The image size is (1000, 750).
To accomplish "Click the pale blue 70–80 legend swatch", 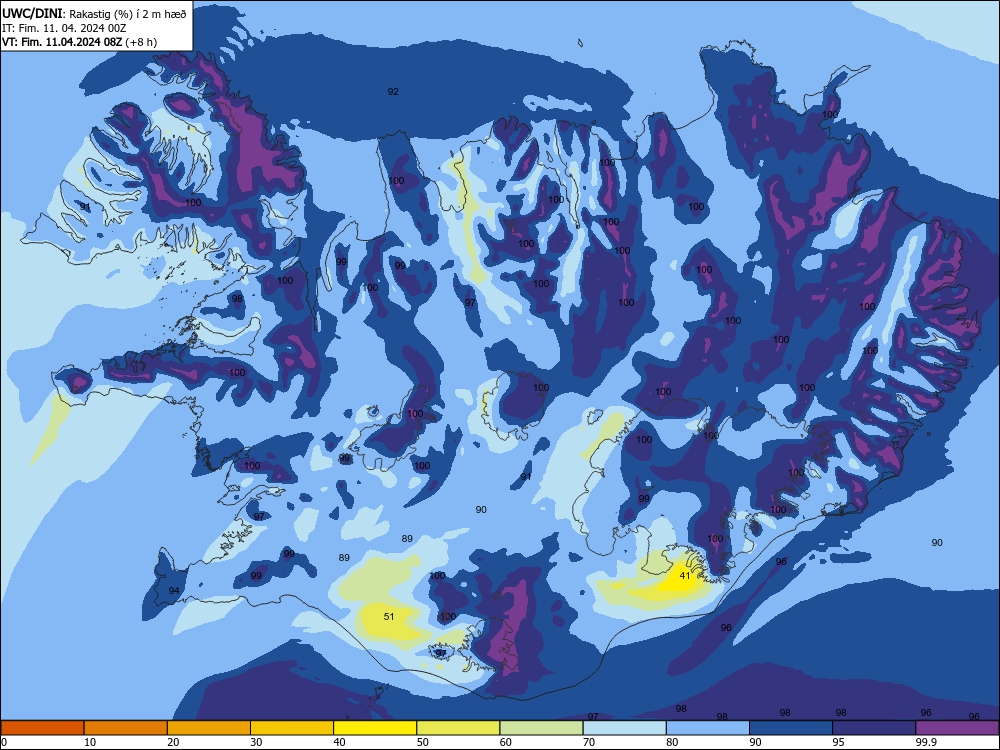I will 624,728.
